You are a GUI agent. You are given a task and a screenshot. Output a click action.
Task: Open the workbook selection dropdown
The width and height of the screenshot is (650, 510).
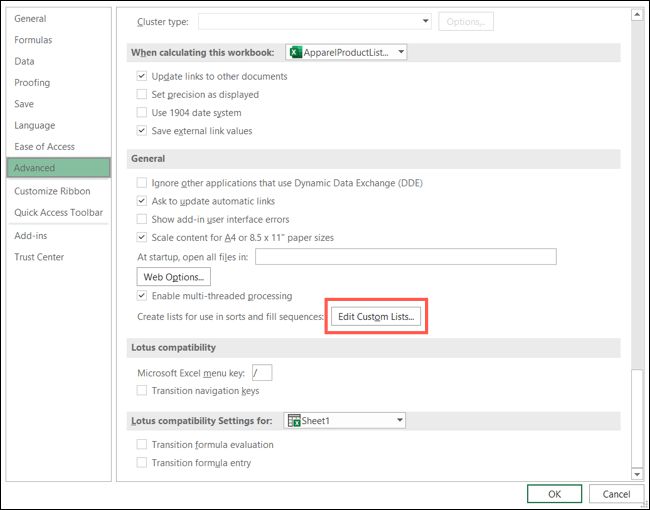click(x=400, y=52)
